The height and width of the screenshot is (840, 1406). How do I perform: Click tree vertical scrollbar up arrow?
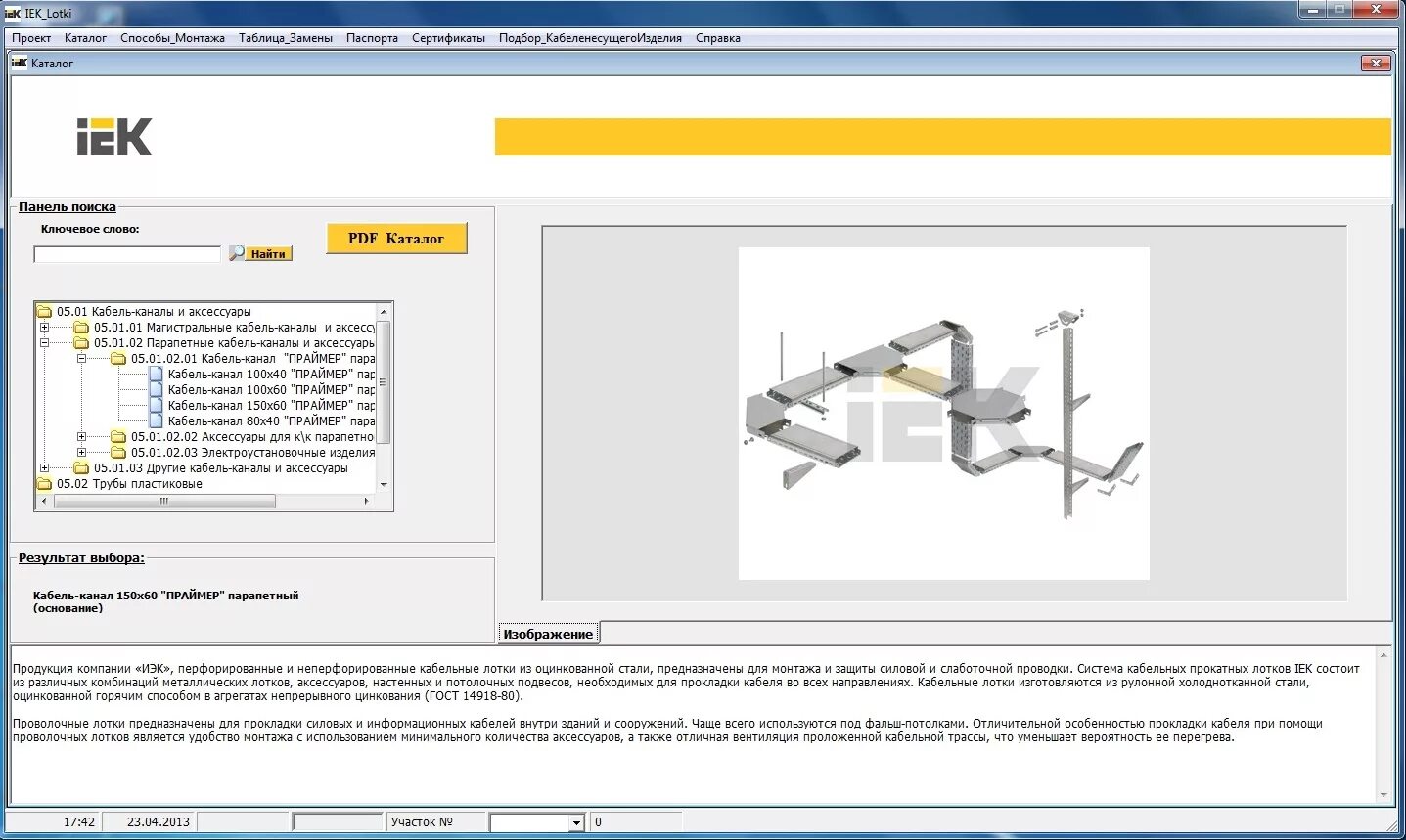[384, 310]
